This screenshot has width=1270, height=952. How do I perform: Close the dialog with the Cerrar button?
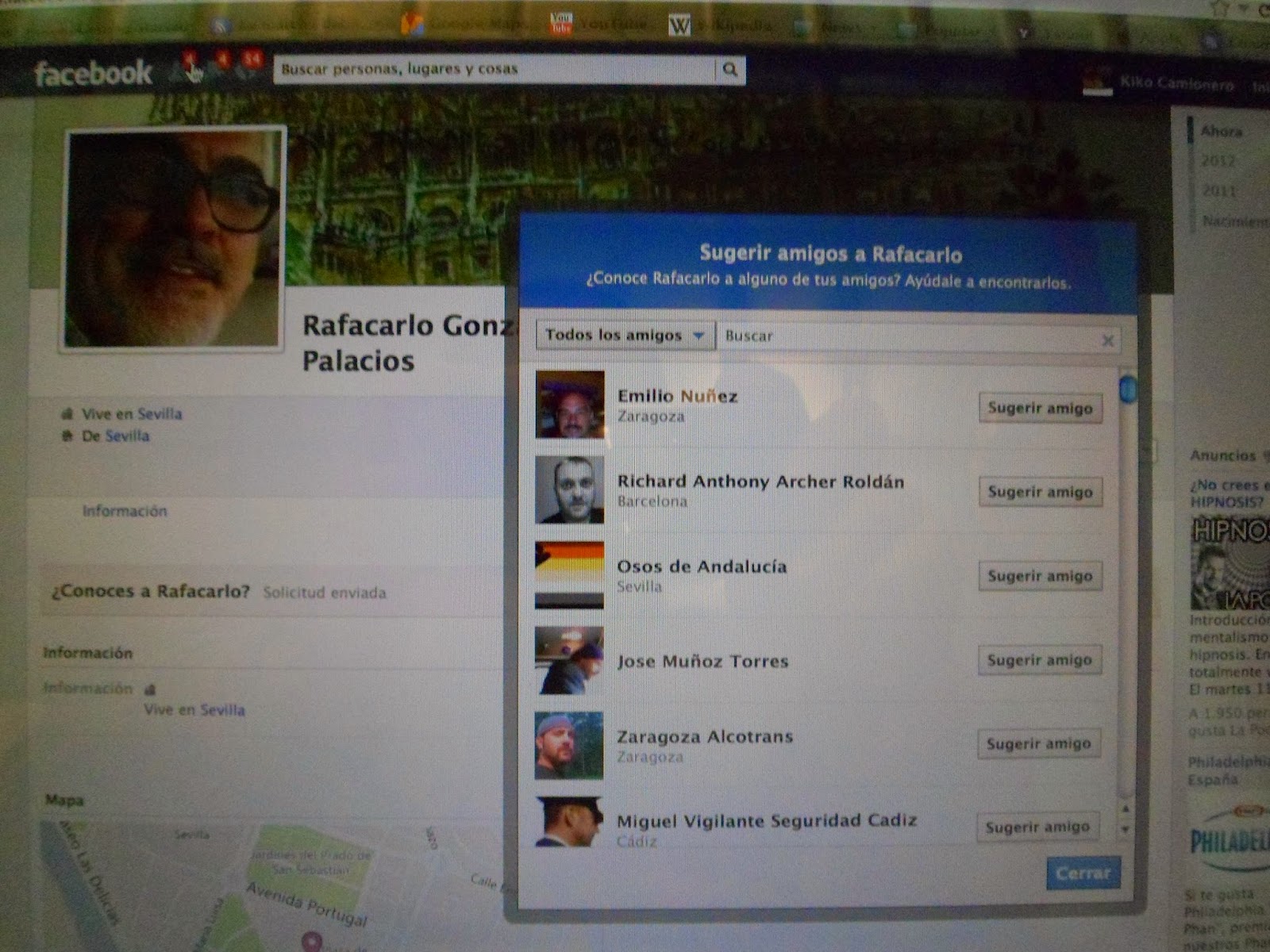[x=1083, y=873]
